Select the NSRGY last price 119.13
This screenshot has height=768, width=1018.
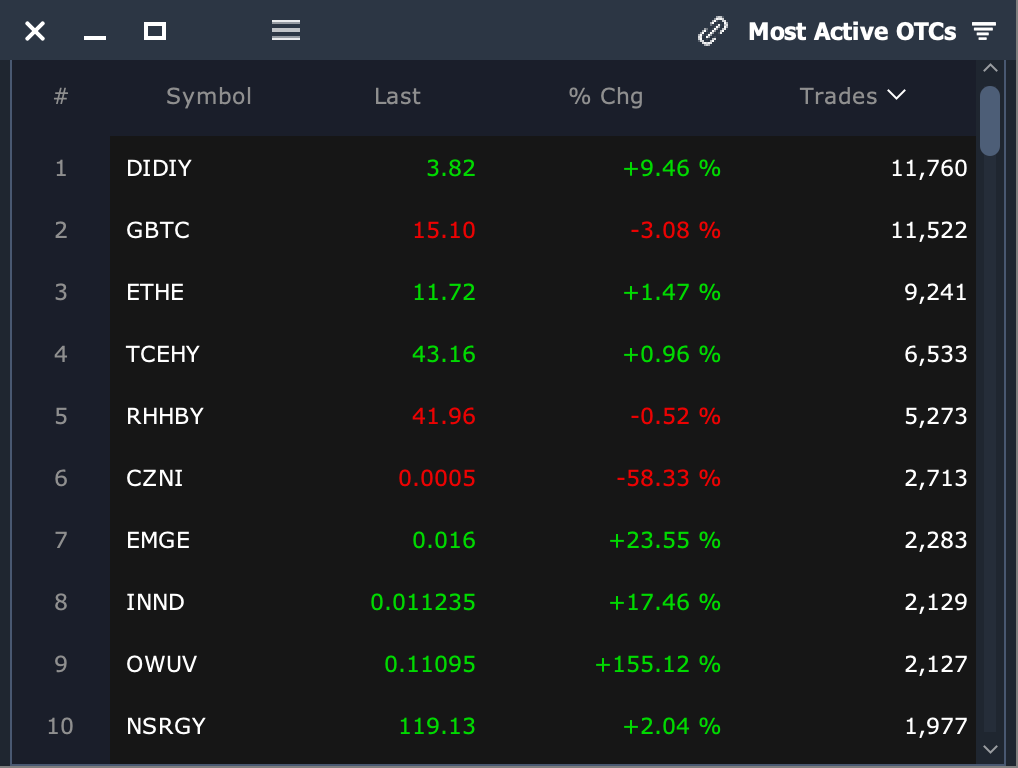[437, 726]
